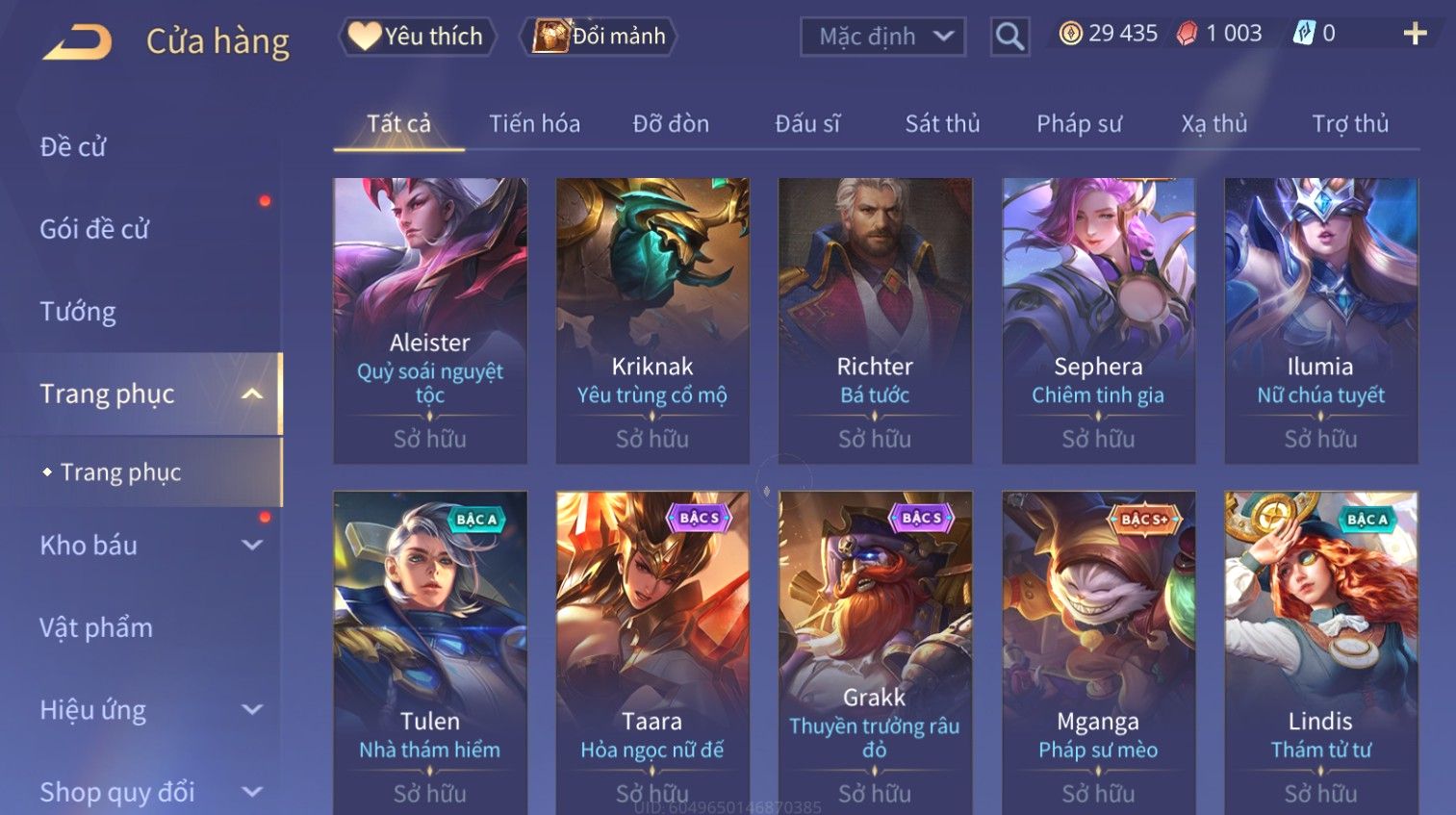Switch to the Pháp sư tab
1456x815 pixels.
pos(1079,124)
